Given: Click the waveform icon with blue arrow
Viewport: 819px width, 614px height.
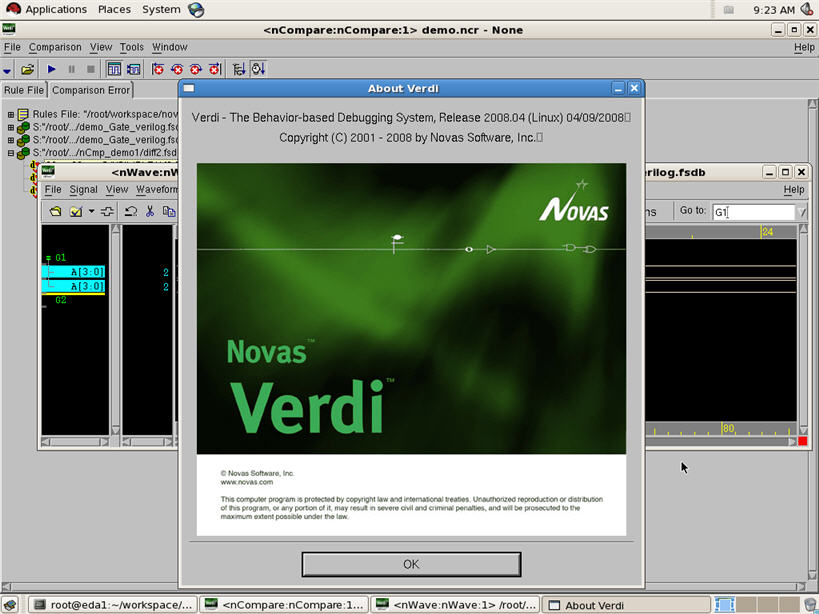Looking at the screenshot, I should tap(133, 69).
